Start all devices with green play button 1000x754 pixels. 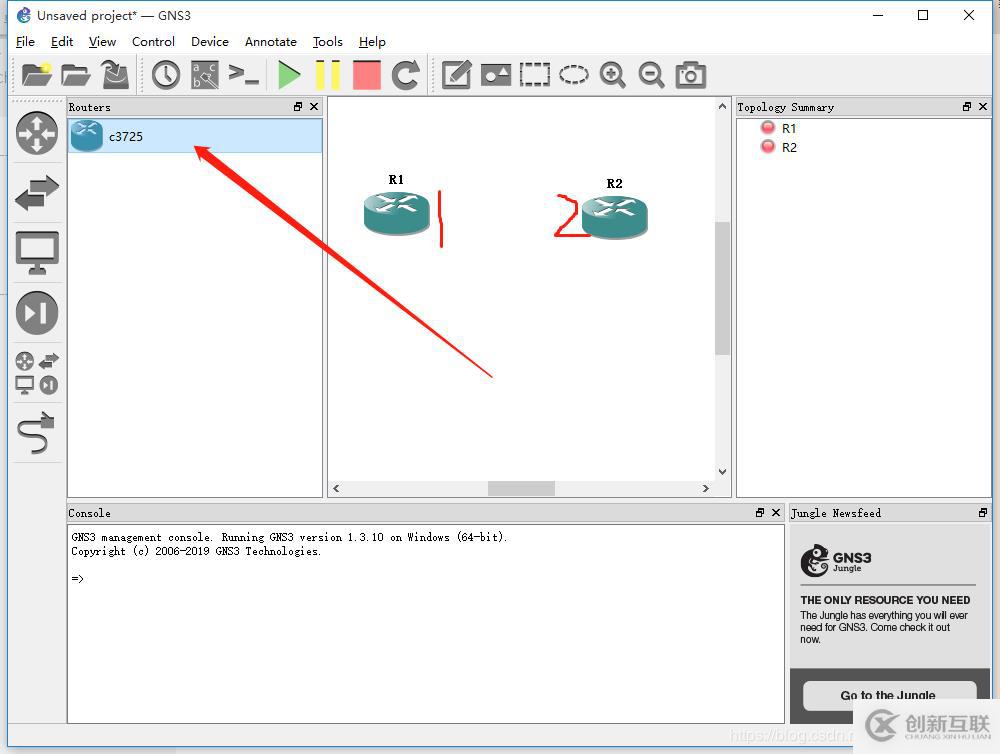point(289,75)
